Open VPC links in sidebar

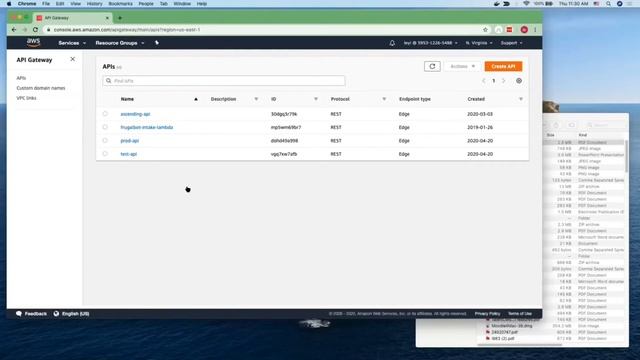pos(26,98)
